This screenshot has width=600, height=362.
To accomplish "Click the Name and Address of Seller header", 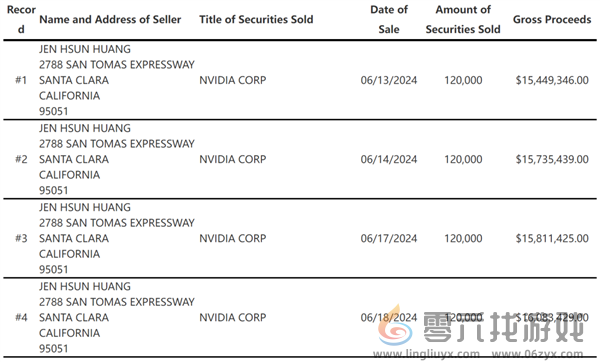I will 110,20.
